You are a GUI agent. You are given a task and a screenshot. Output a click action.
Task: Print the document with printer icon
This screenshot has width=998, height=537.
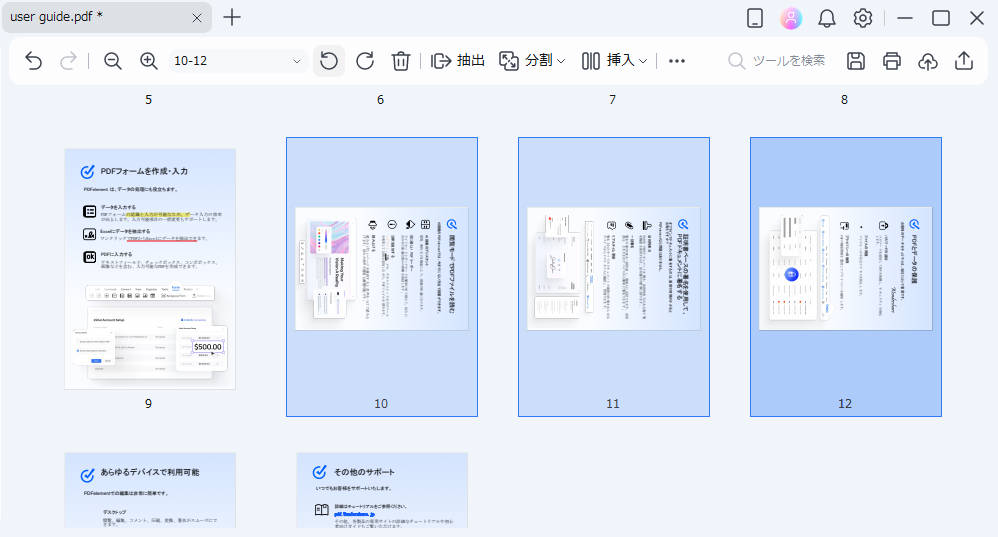tap(892, 61)
